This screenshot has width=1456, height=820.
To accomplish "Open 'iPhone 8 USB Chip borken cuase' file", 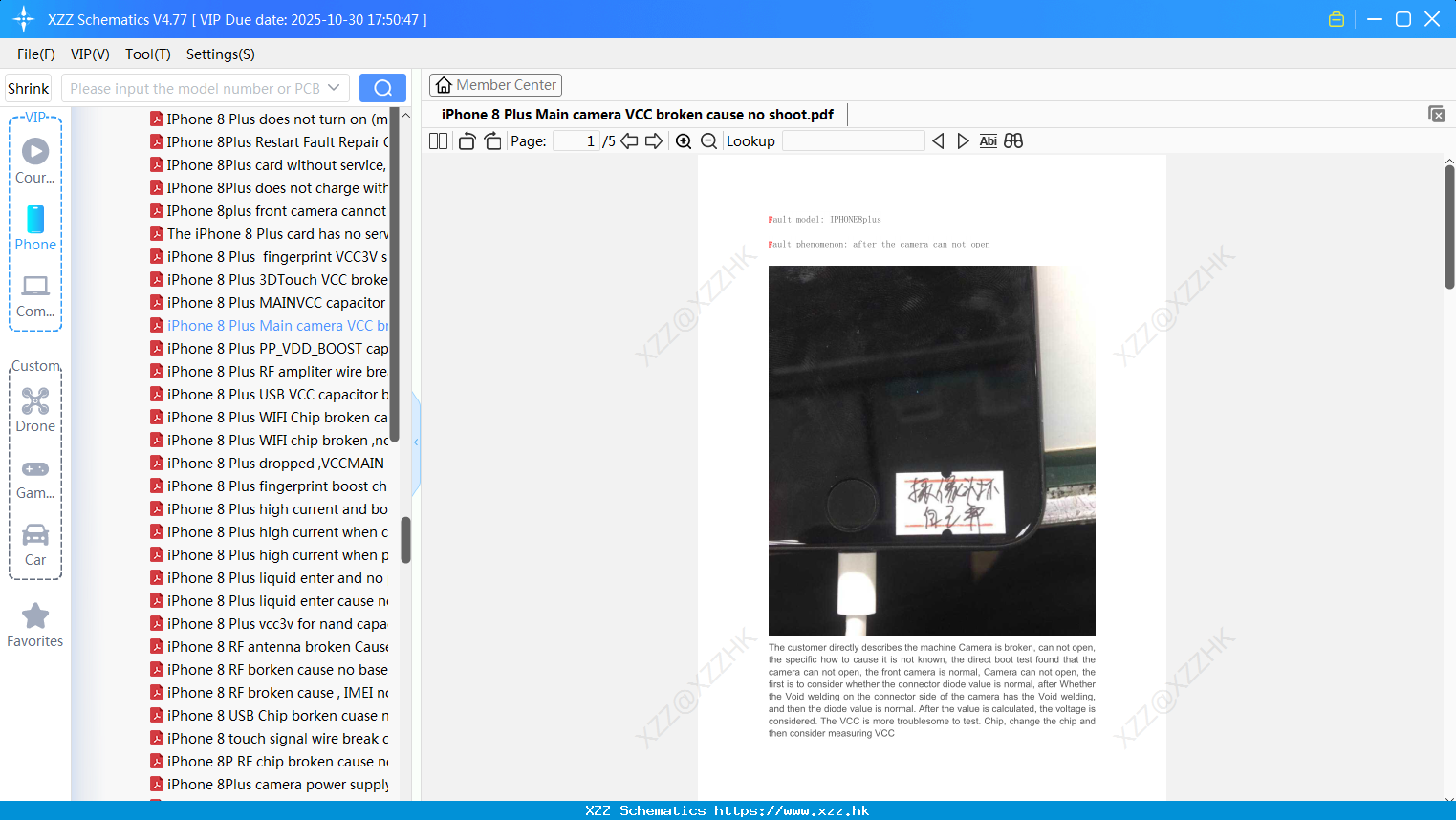I will (x=270, y=716).
